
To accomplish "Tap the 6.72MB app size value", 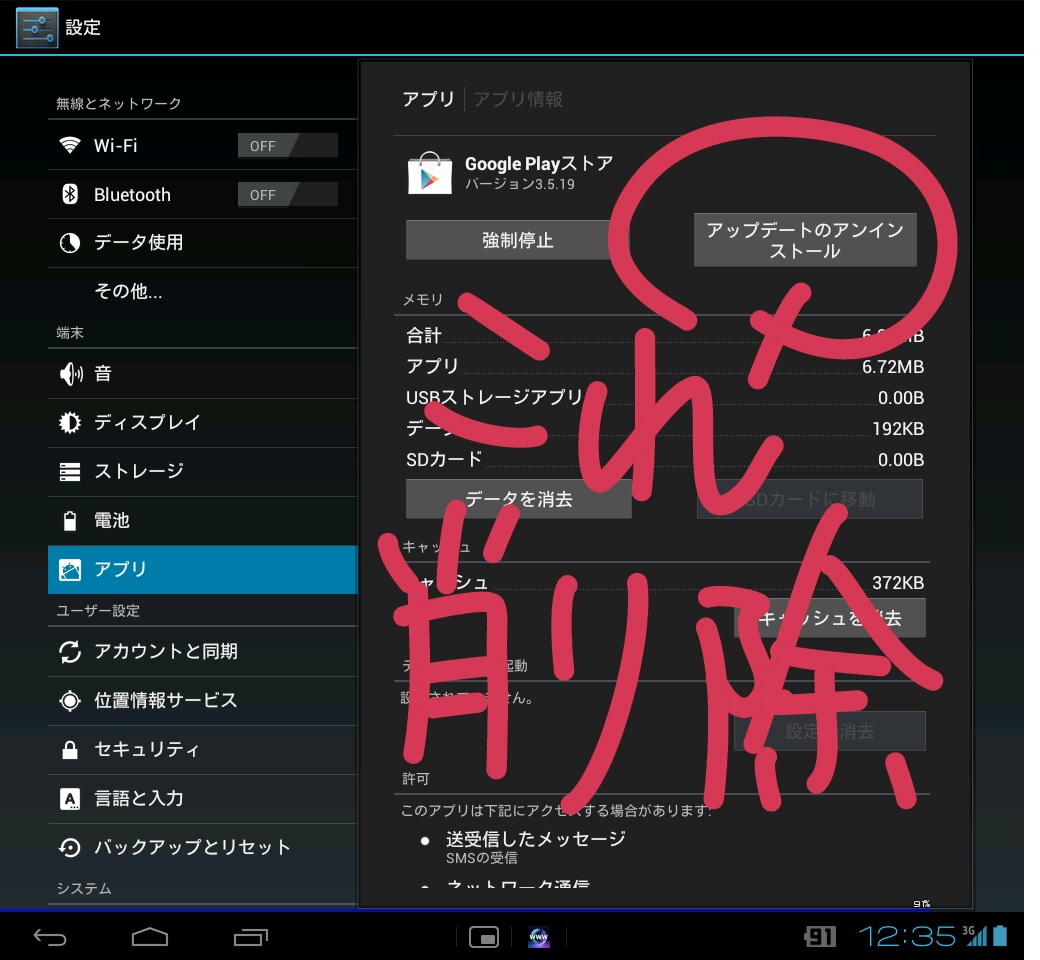I will point(893,367).
